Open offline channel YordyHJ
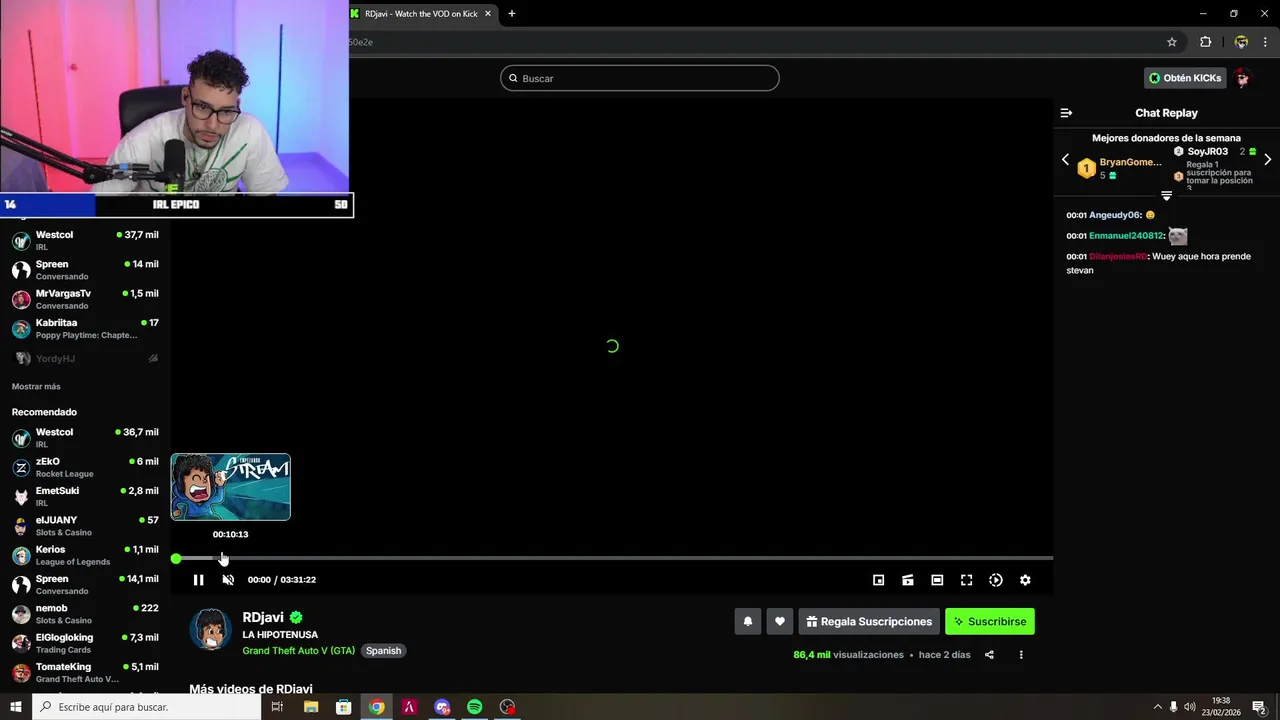 coord(85,358)
